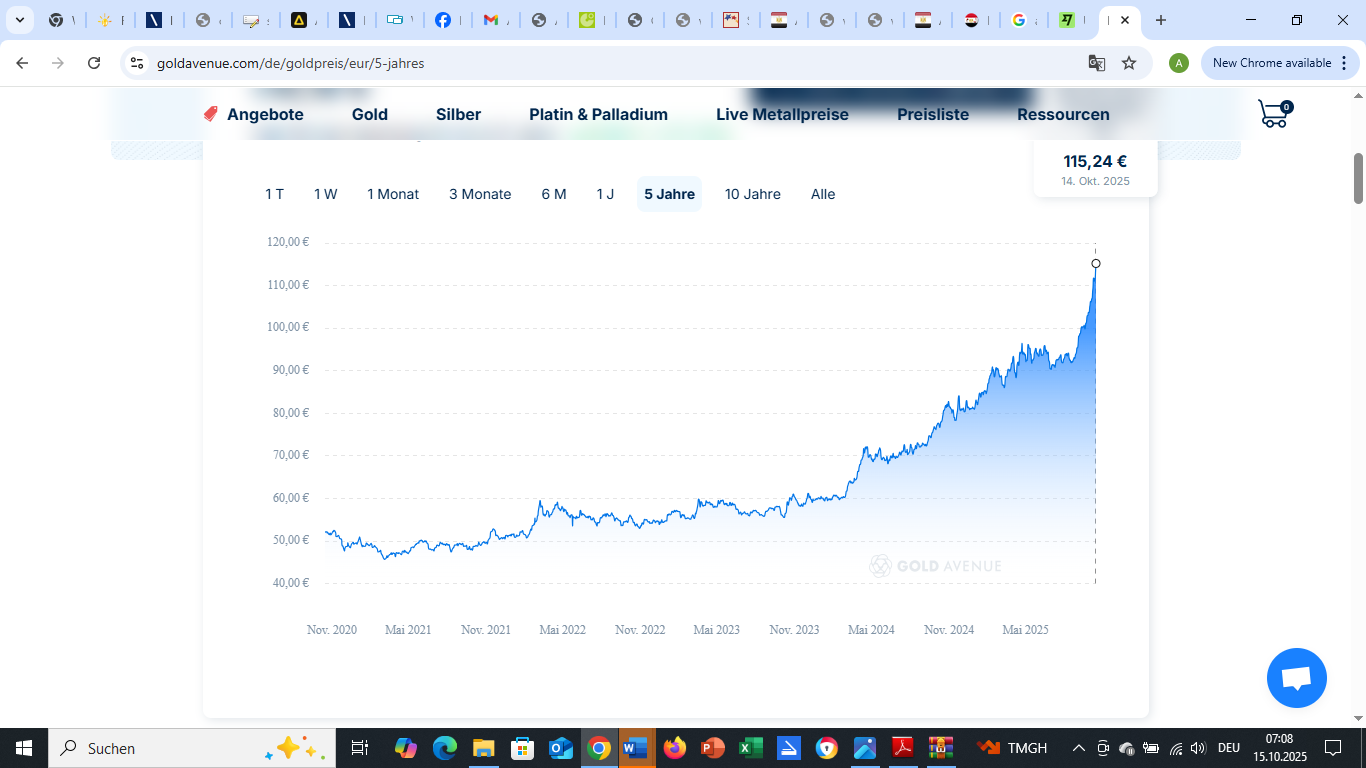Expand the tab search dropdown arrow
The height and width of the screenshot is (768, 1366).
pos(19,20)
